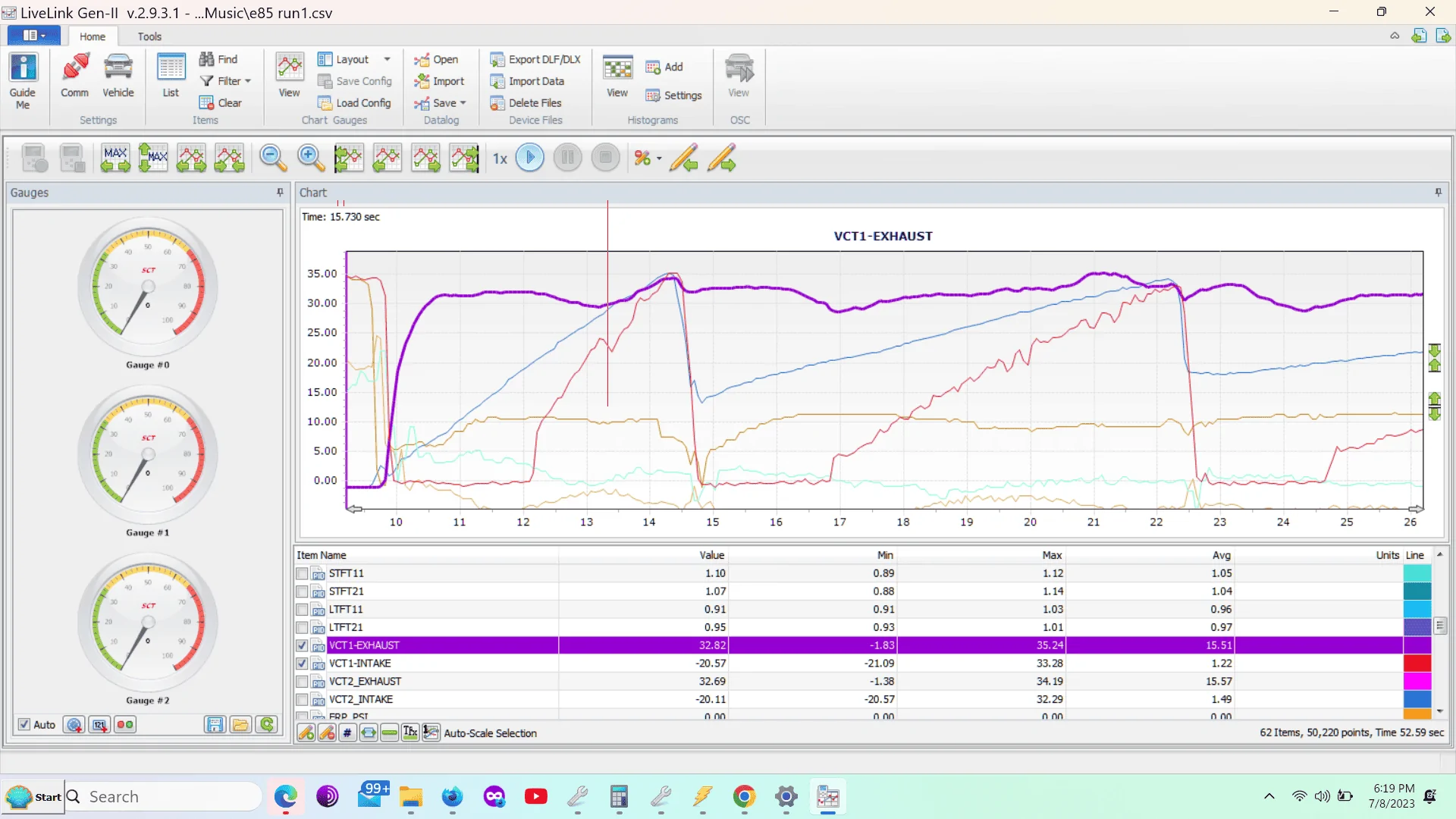Click the item list vertical scrollbar
Viewport: 1456px width, 819px height.
point(1440,634)
